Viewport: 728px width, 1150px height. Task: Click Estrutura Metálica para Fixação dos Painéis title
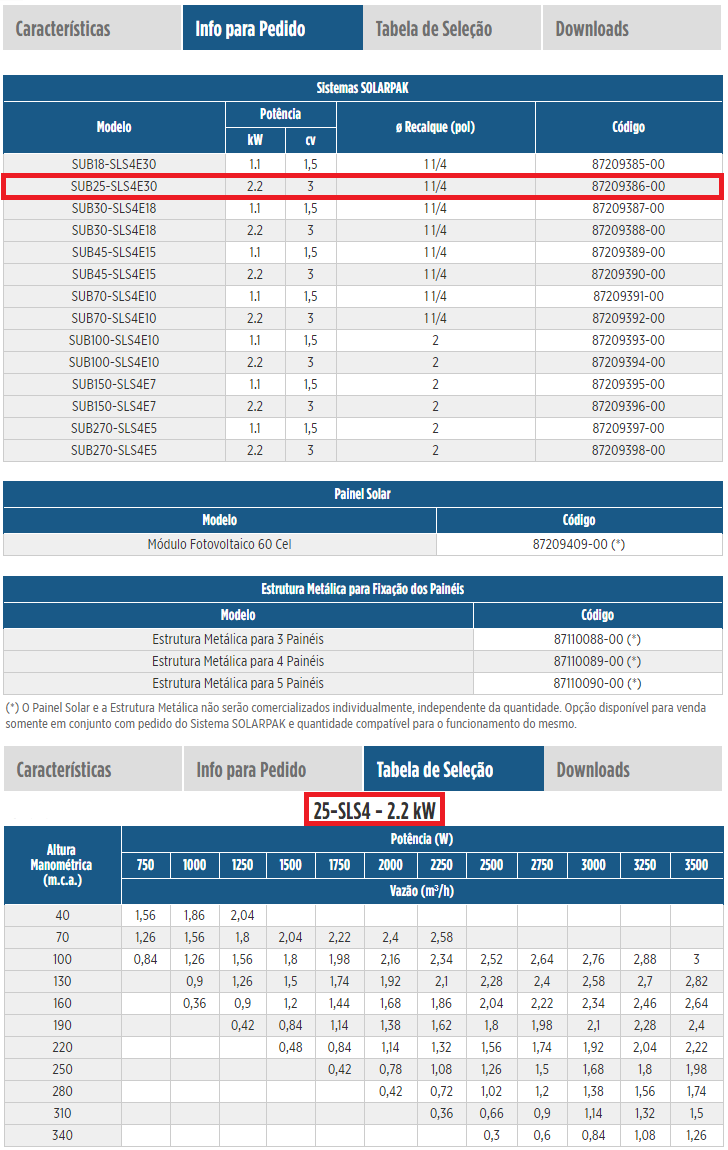tap(362, 589)
